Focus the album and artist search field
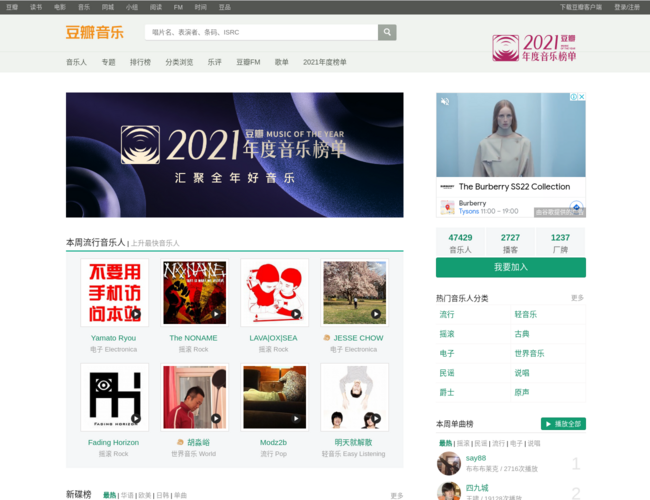650x500 pixels. (x=260, y=32)
